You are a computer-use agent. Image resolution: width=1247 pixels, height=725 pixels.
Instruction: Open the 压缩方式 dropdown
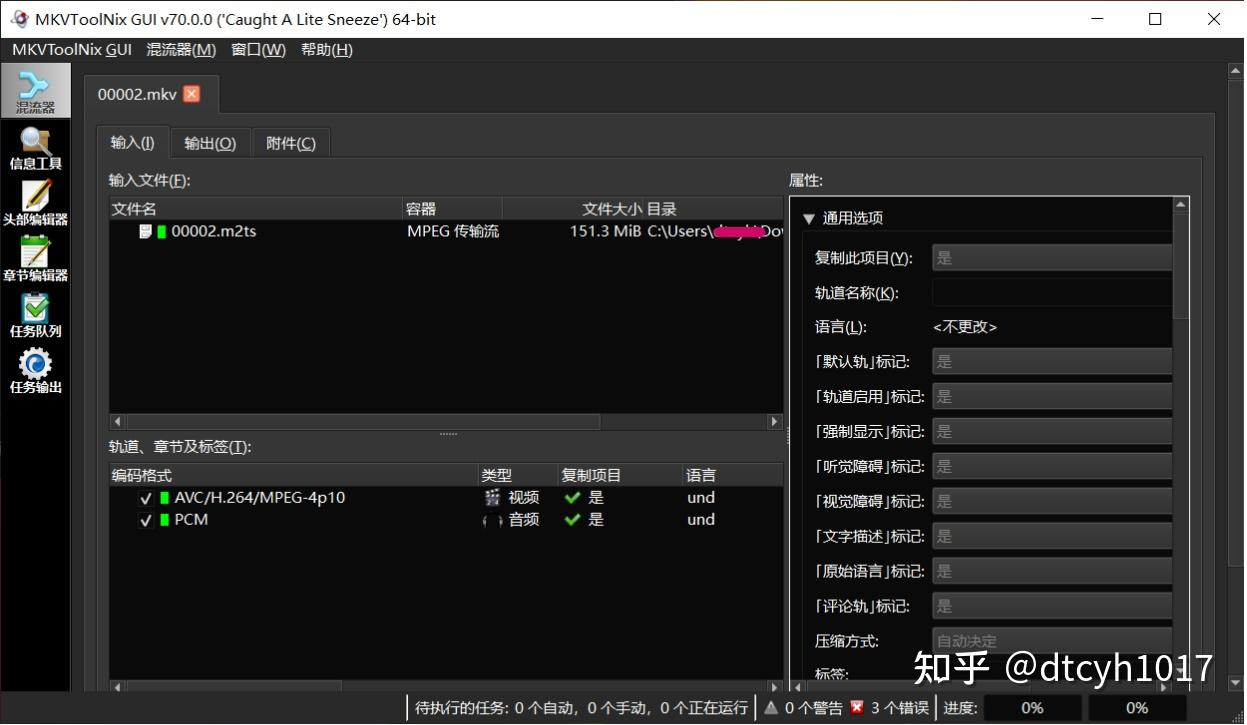1052,640
